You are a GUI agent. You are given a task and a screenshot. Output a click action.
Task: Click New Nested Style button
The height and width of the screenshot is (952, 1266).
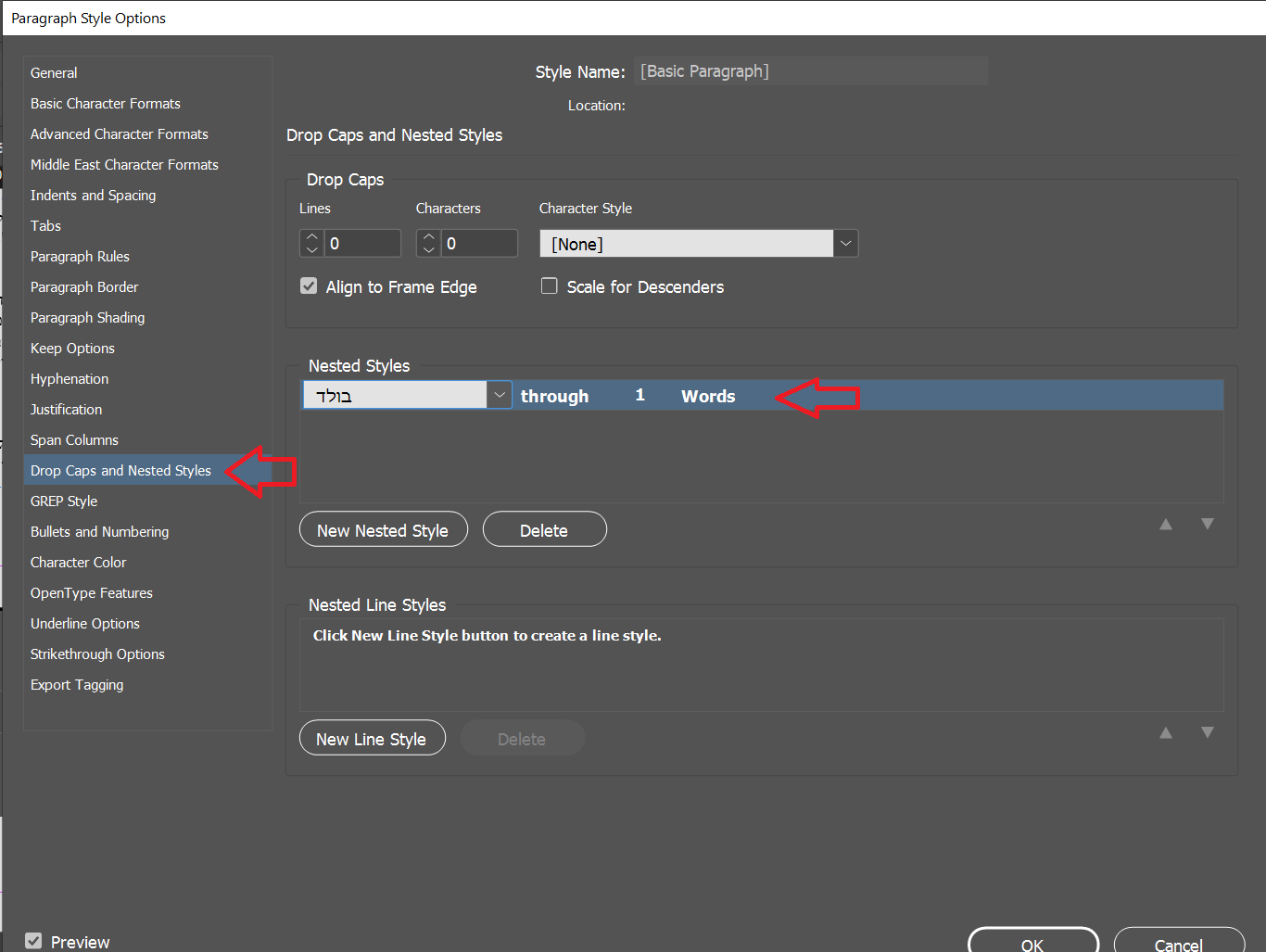[x=384, y=529]
